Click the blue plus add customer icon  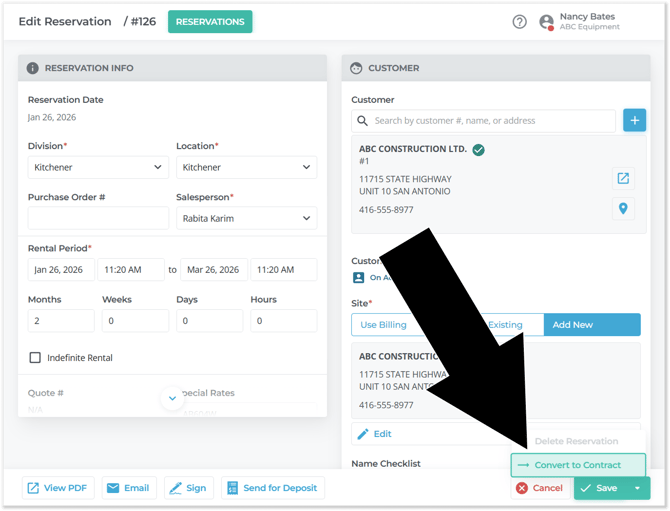(634, 121)
